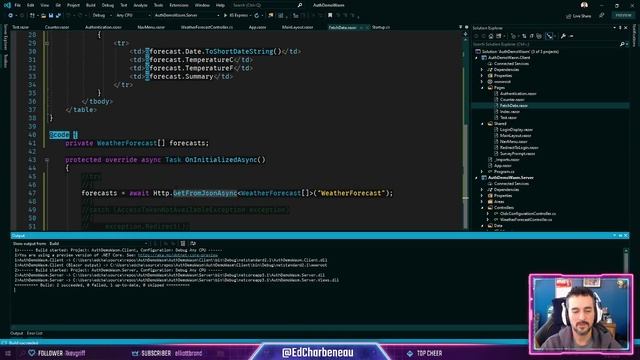Collapse the Shared folder in Solution Explorer

point(482,124)
